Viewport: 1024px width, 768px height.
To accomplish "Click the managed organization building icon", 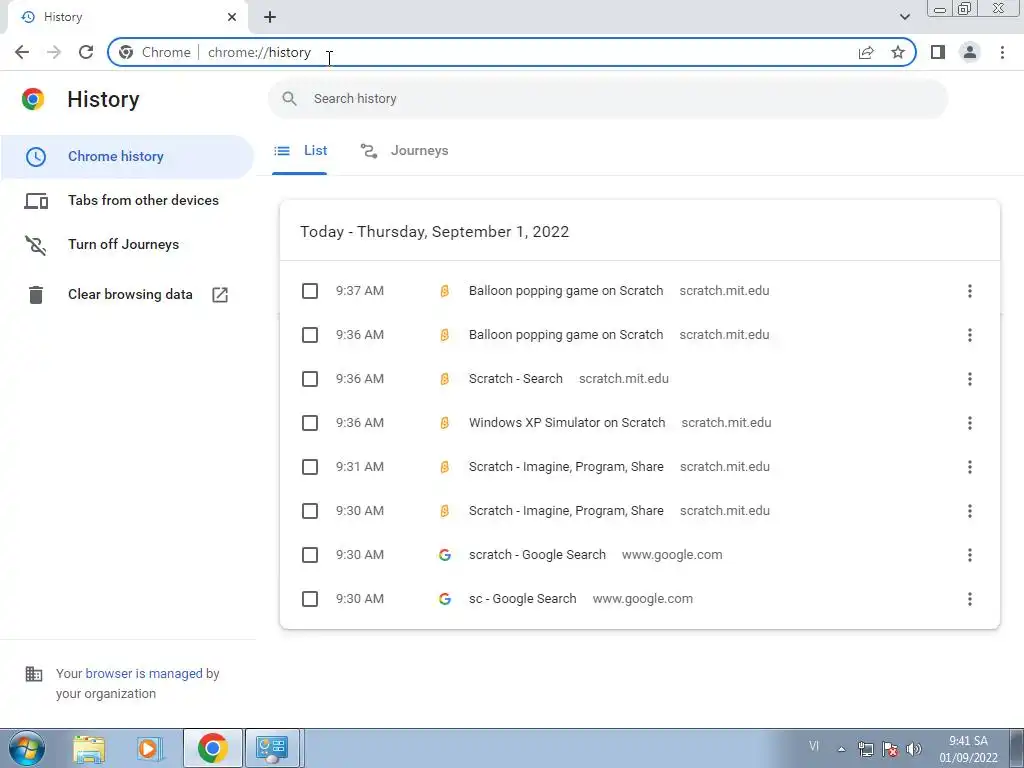I will (x=34, y=674).
